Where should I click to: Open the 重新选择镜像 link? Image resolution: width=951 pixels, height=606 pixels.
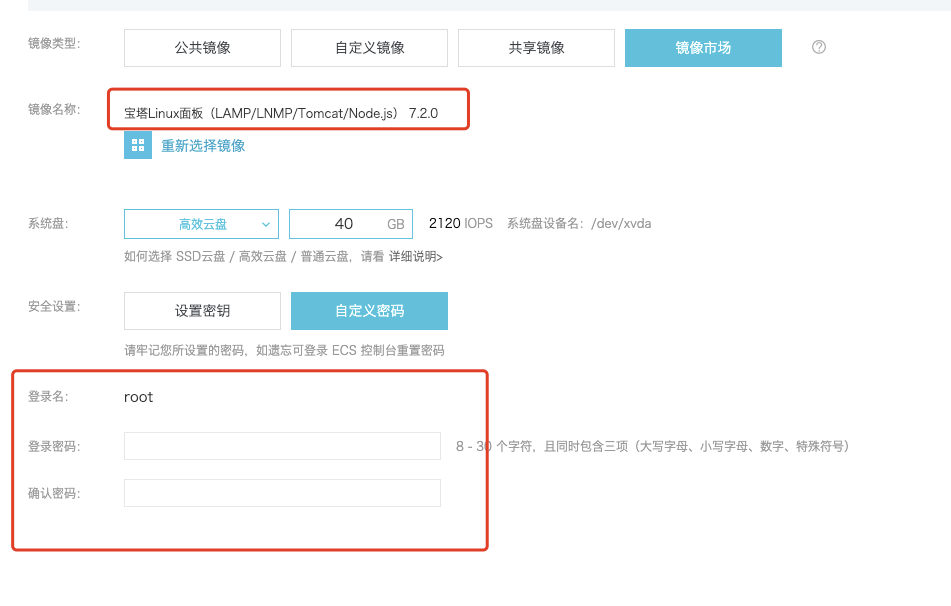point(203,146)
